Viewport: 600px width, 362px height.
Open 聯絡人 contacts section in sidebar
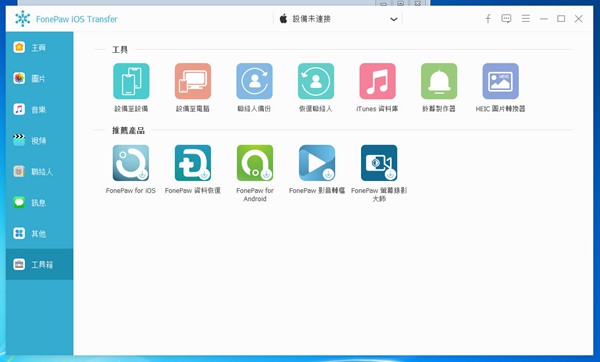coord(39,171)
